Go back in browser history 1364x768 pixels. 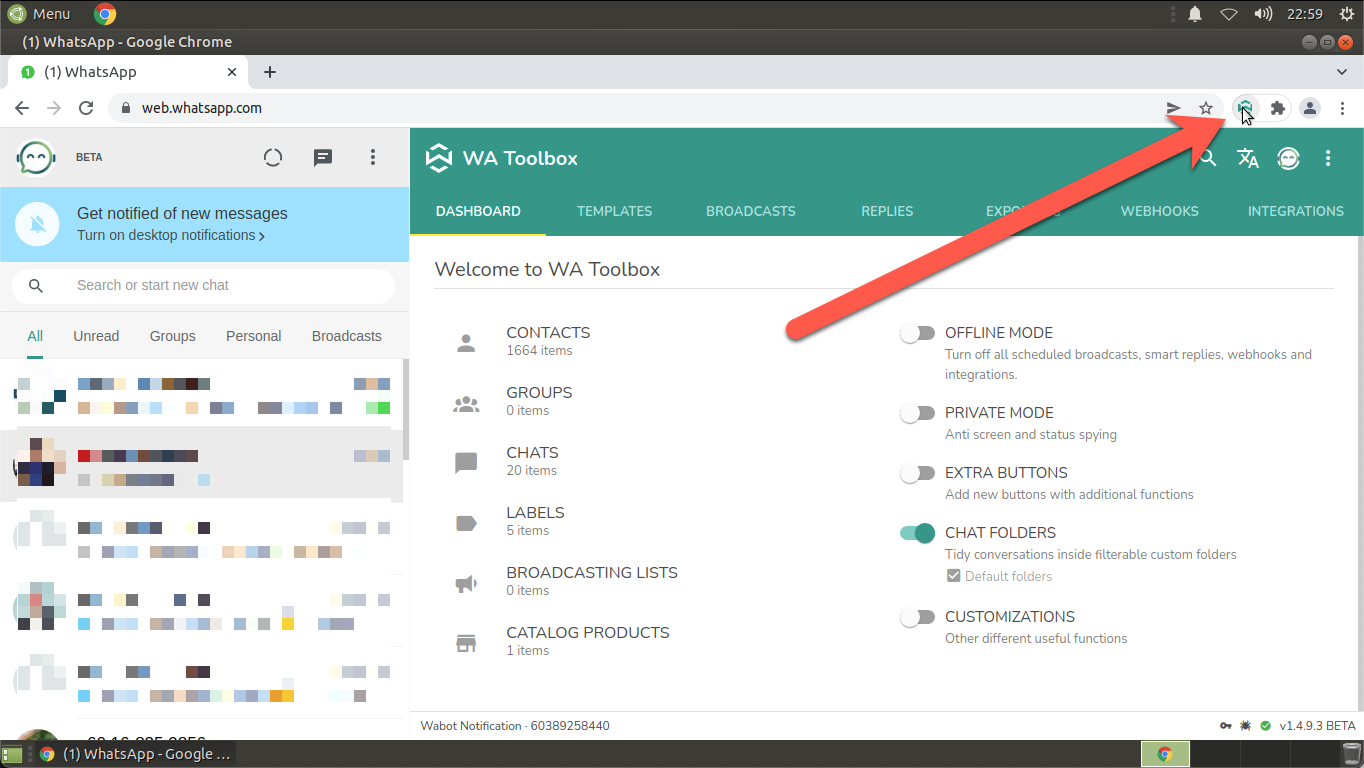coord(22,108)
